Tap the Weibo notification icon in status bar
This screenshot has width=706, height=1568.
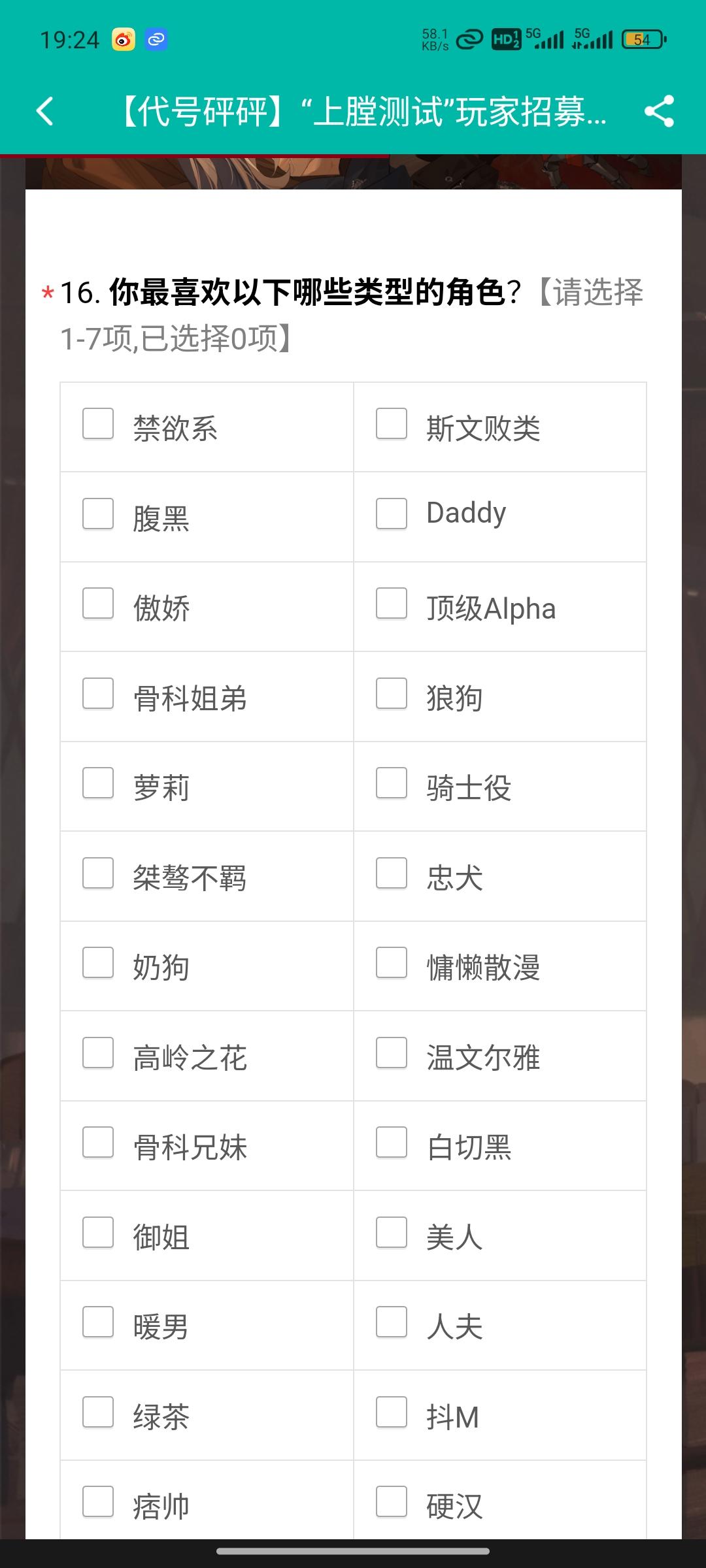coord(124,40)
